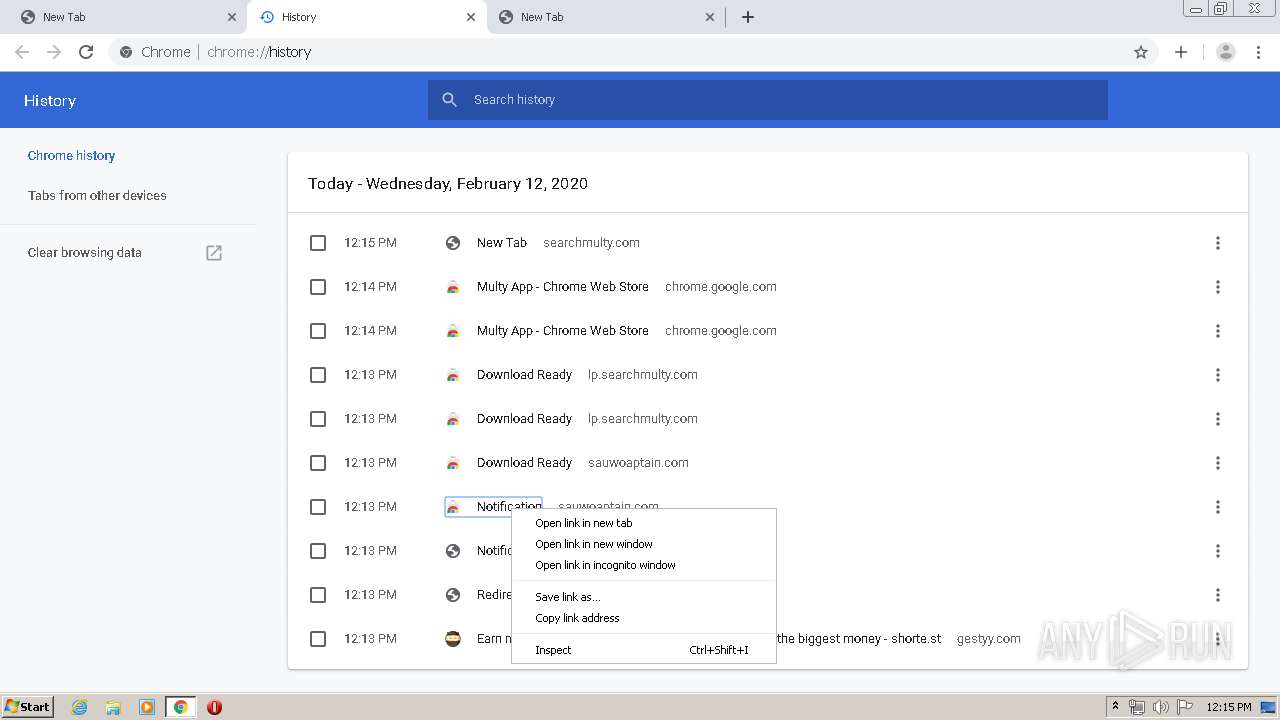The width and height of the screenshot is (1280, 720).
Task: Check the Redire entry checkbox
Action: tap(318, 595)
